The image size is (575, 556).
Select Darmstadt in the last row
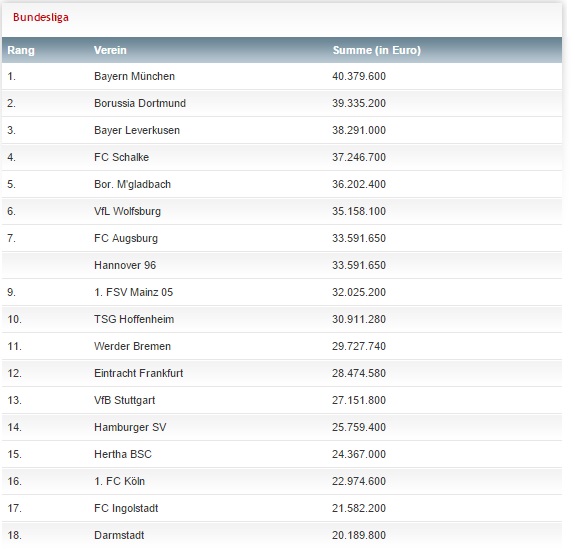(119, 535)
